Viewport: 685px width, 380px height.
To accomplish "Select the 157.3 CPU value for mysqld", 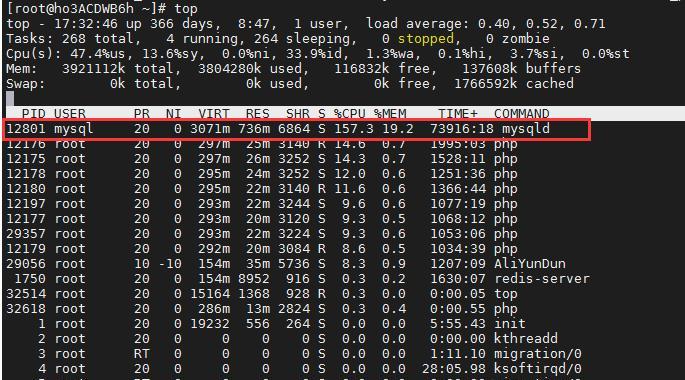I will tap(353, 129).
